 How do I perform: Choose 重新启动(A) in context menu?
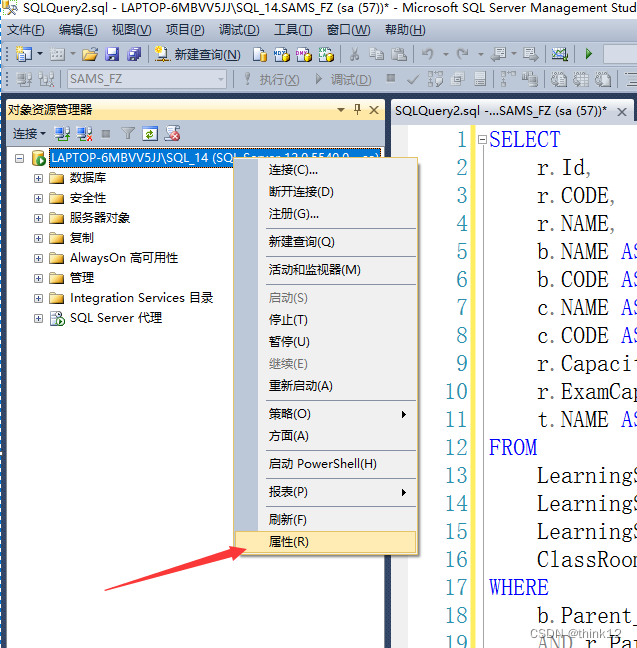coord(326,386)
